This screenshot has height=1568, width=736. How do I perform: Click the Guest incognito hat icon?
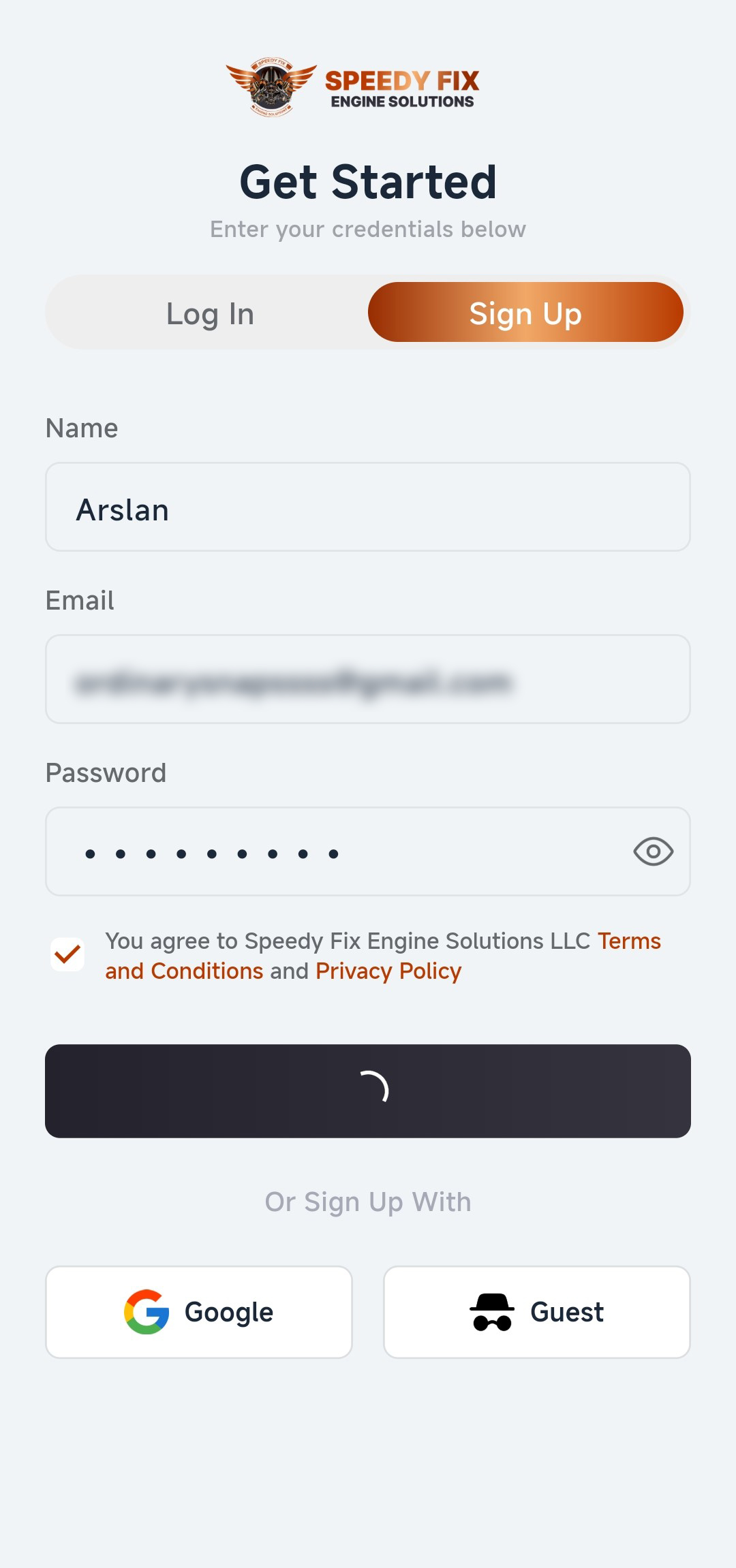[x=491, y=1312]
